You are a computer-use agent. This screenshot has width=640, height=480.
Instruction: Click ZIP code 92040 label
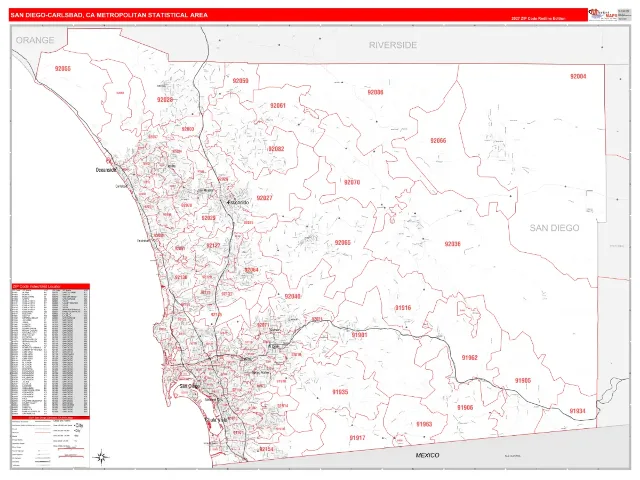[x=293, y=296]
